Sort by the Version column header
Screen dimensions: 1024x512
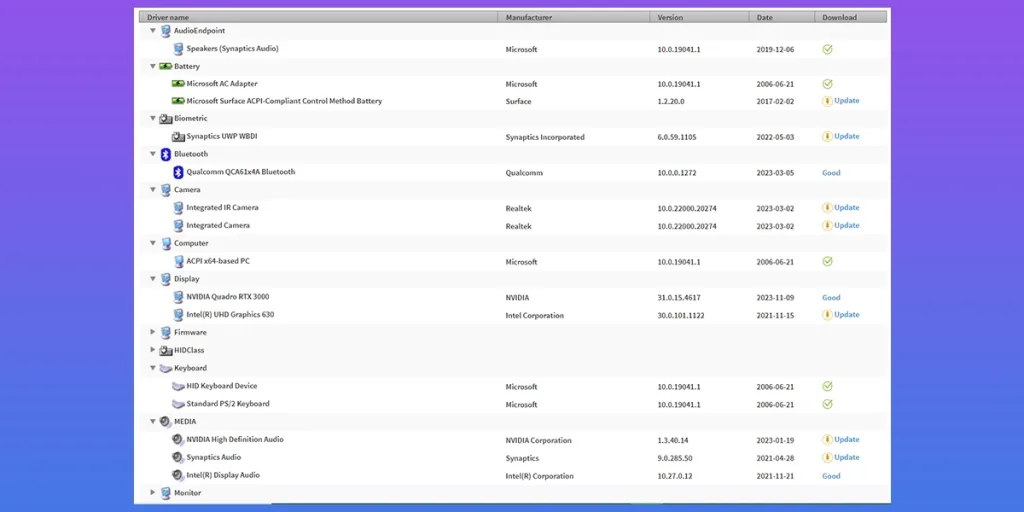coord(699,17)
